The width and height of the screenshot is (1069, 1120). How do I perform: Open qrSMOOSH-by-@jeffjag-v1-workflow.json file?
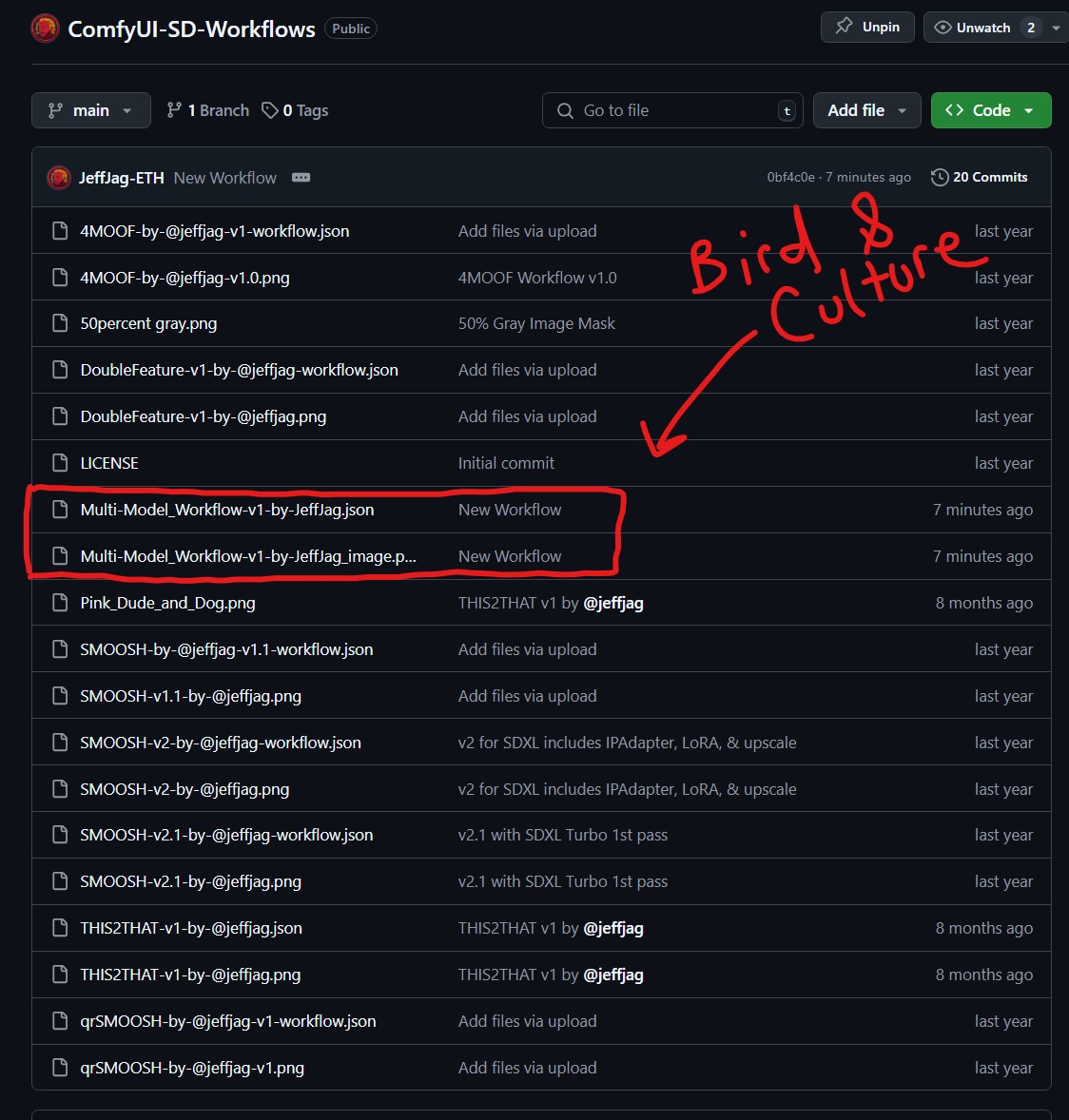pyautogui.click(x=228, y=1021)
